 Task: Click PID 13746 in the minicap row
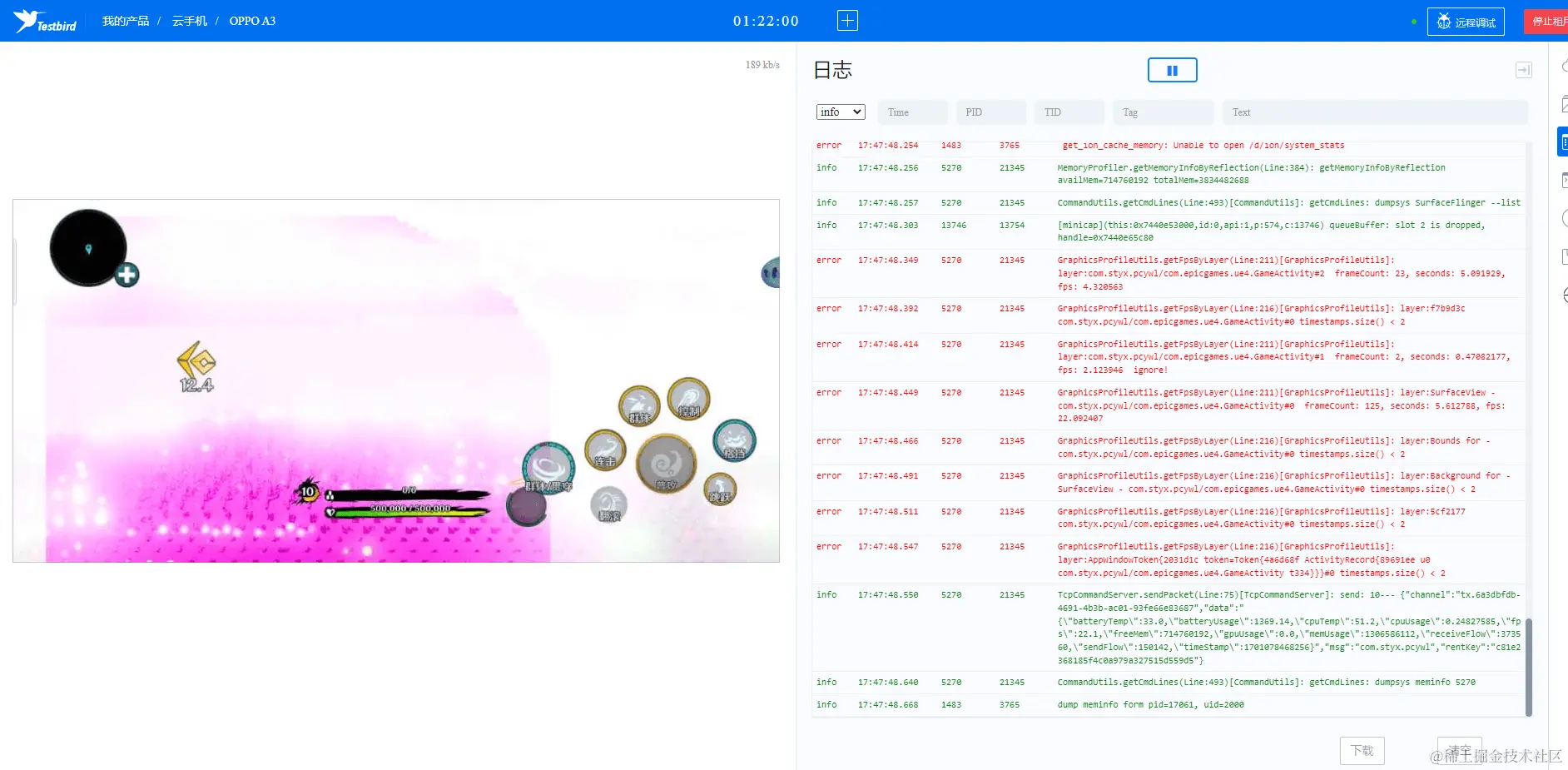(x=954, y=226)
